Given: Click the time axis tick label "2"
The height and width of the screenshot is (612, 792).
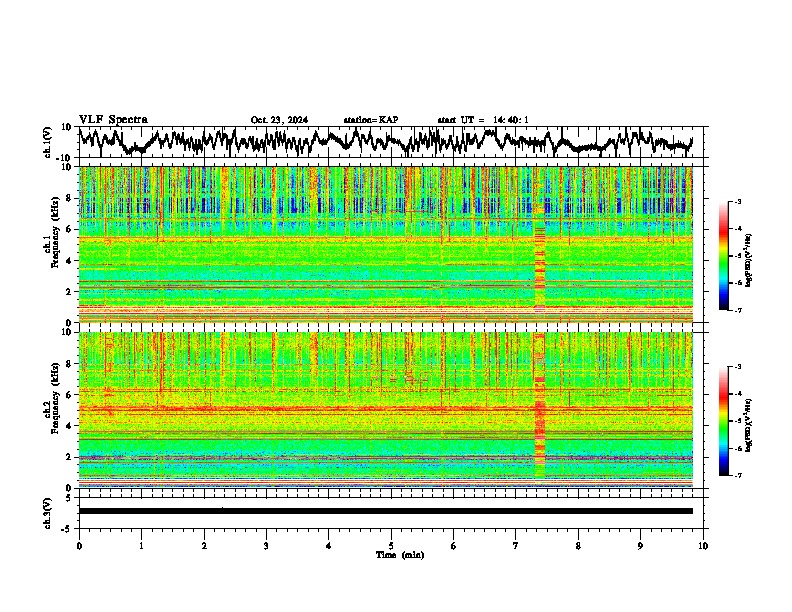Looking at the screenshot, I should (x=204, y=546).
